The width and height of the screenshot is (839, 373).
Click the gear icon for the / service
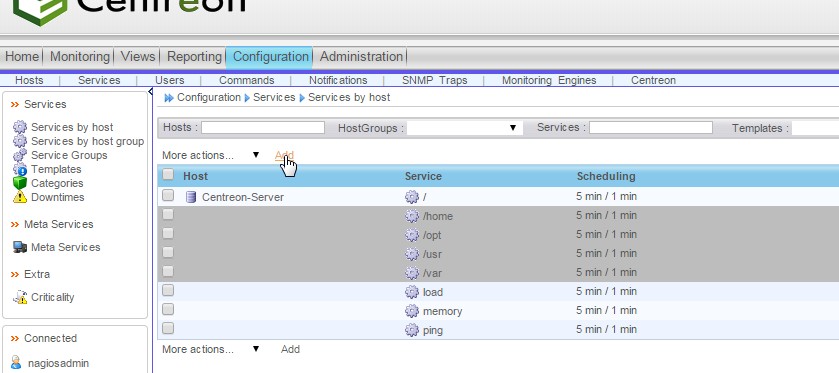(411, 197)
